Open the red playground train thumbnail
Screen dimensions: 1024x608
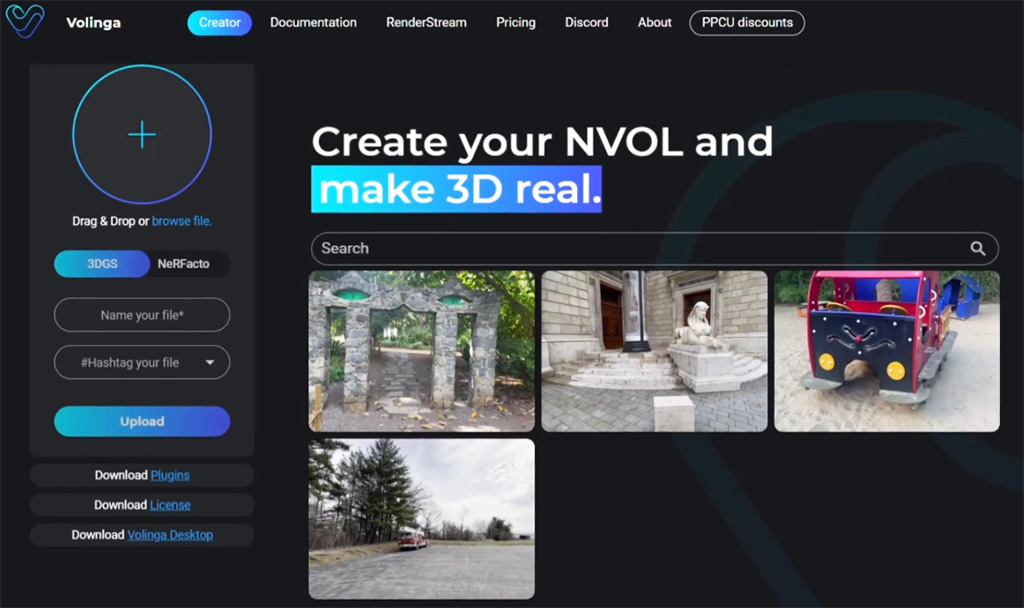(x=887, y=351)
